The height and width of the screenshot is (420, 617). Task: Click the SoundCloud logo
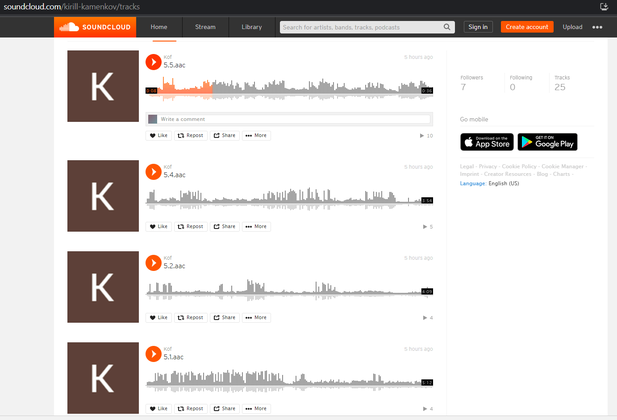(95, 27)
